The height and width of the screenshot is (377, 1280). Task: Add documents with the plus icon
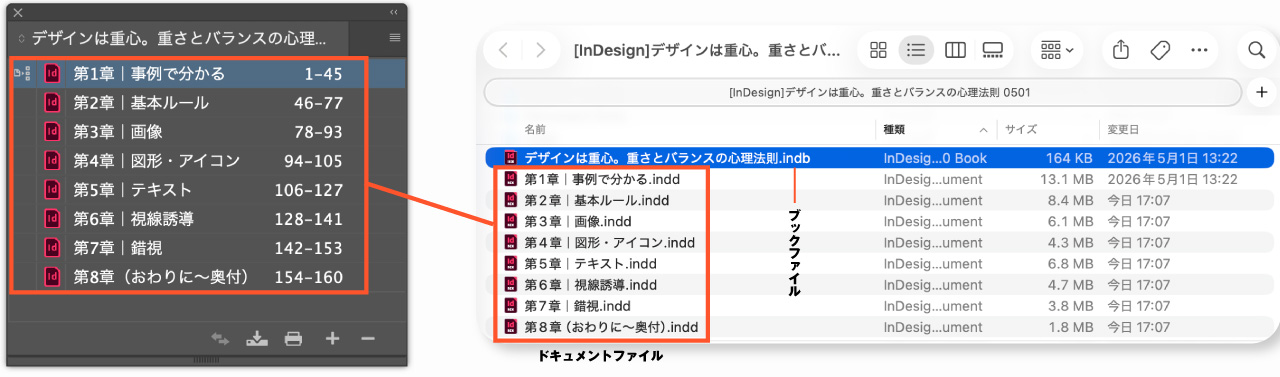(x=333, y=339)
